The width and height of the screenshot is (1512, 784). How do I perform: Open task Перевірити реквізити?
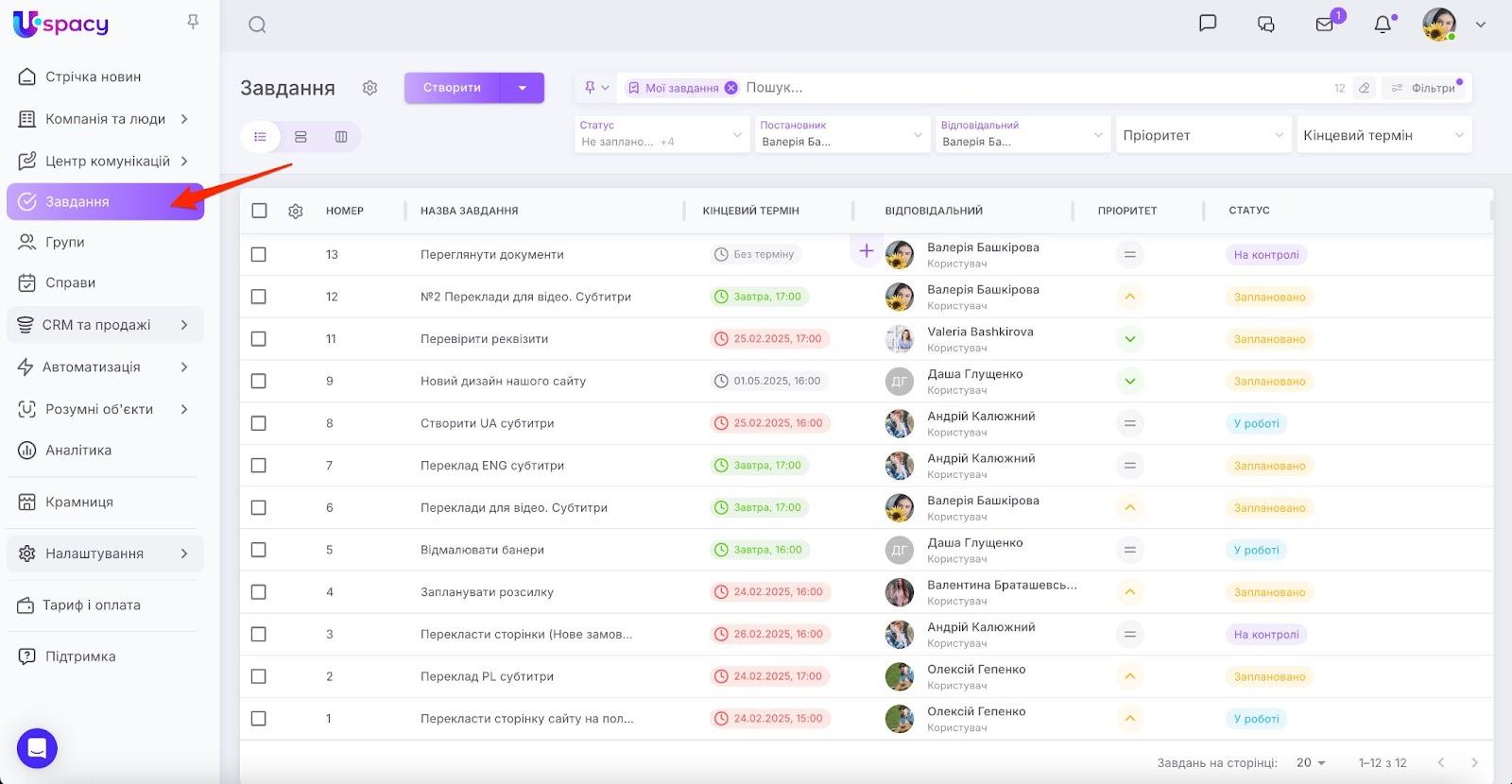(484, 339)
